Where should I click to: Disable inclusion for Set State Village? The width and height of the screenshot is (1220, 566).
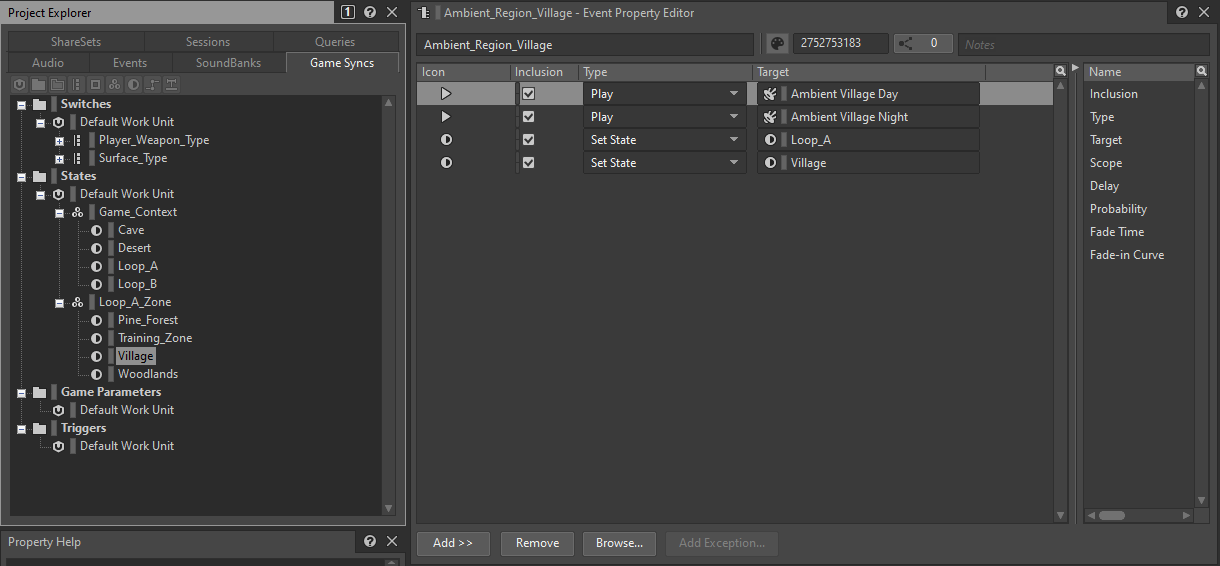(x=529, y=163)
